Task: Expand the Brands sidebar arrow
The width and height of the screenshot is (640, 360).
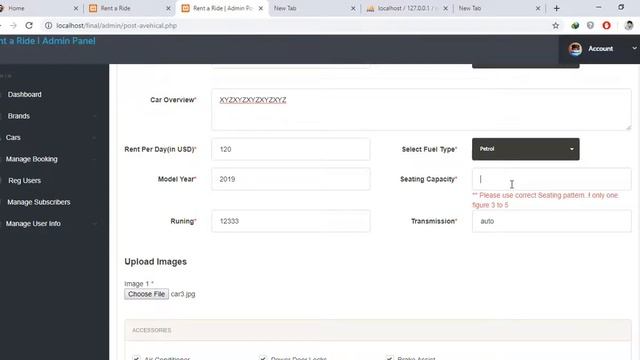Action: coord(94,116)
